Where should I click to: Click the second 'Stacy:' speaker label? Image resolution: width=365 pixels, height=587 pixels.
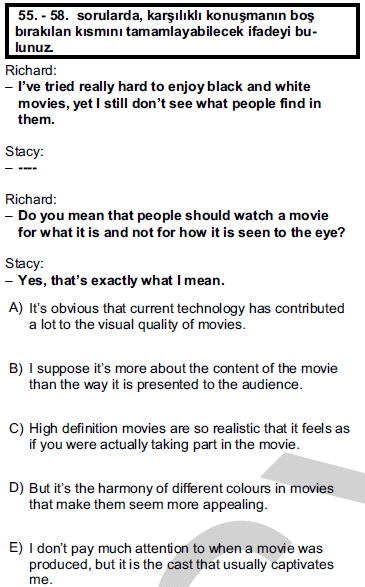pos(24,263)
